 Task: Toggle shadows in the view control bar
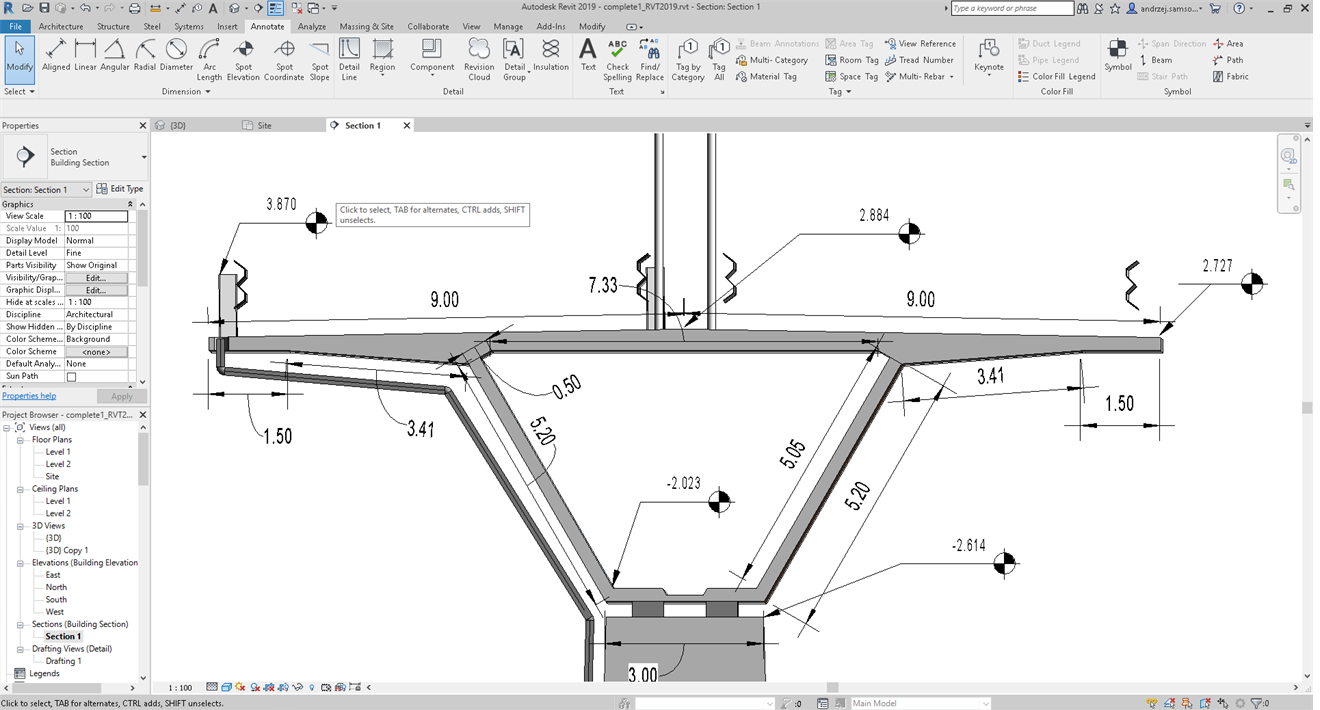pos(255,687)
